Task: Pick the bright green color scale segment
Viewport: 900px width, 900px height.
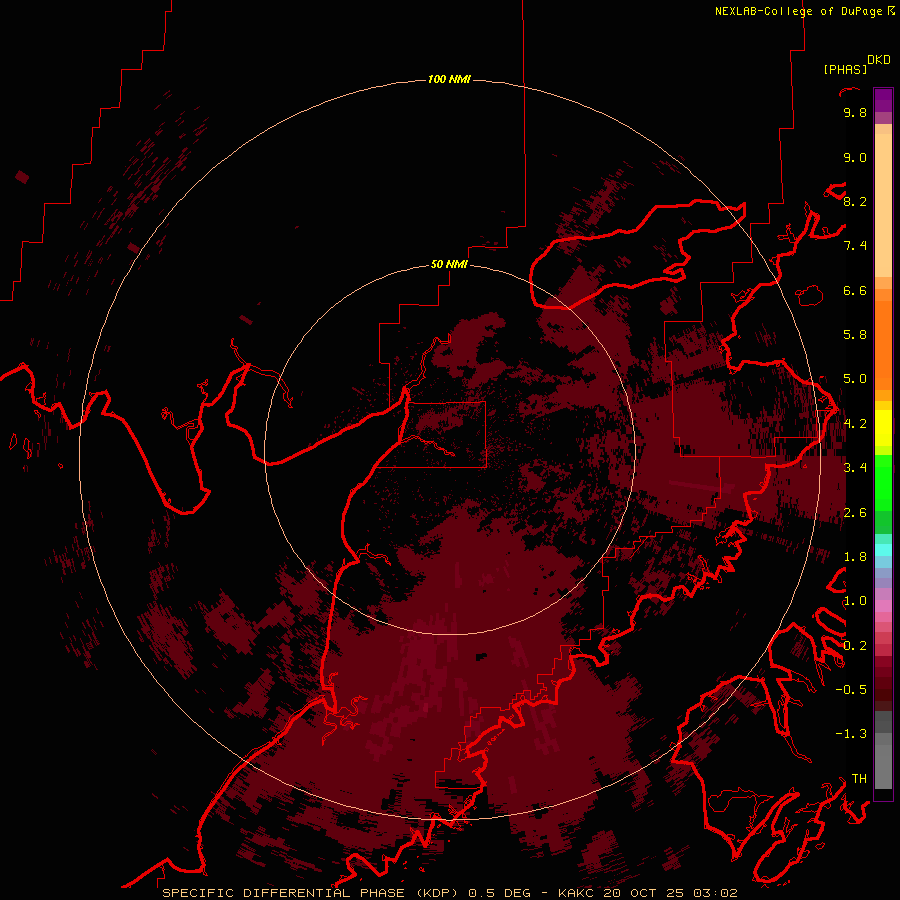Action: coord(883,482)
